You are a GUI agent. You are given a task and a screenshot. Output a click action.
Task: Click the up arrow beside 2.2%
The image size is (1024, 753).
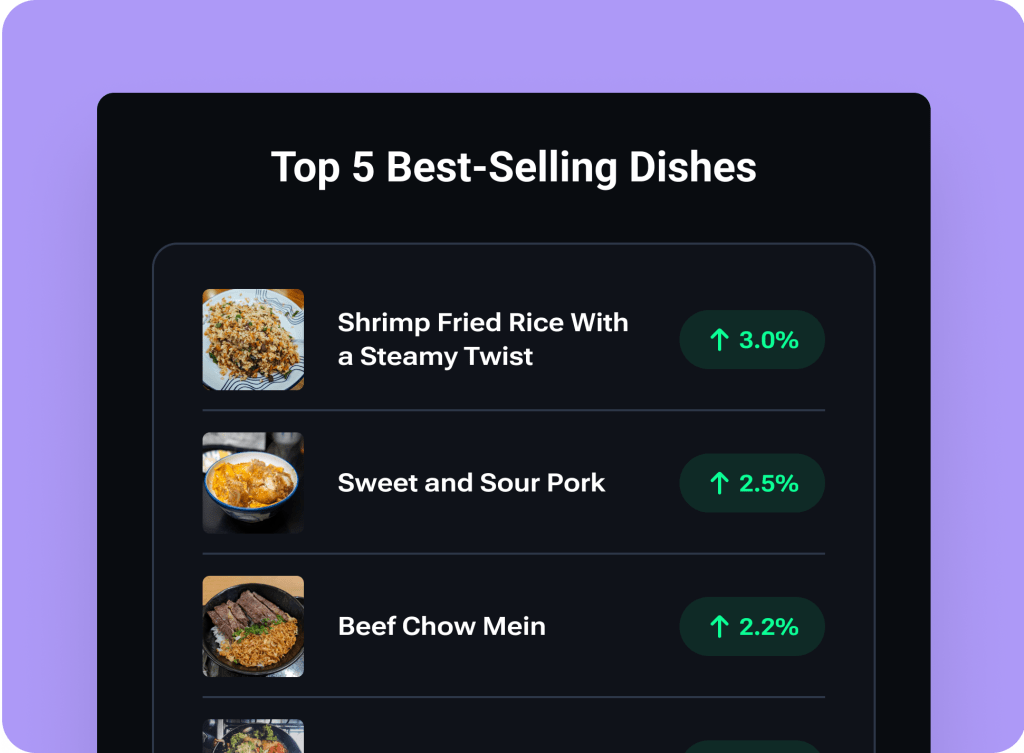point(719,627)
